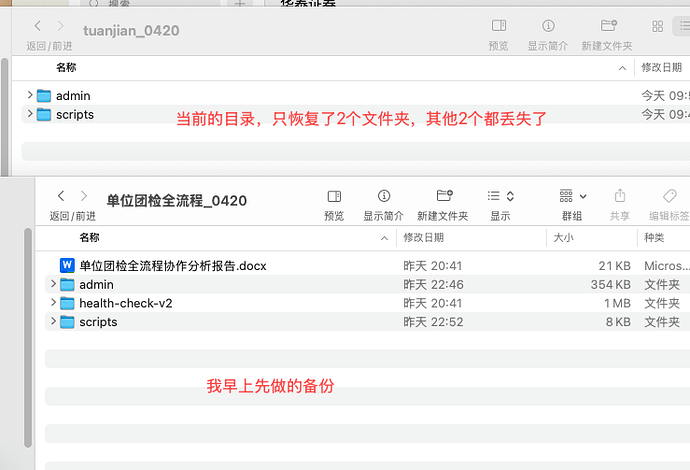Click the 单位团检全流程_0420 window title

click(176, 201)
